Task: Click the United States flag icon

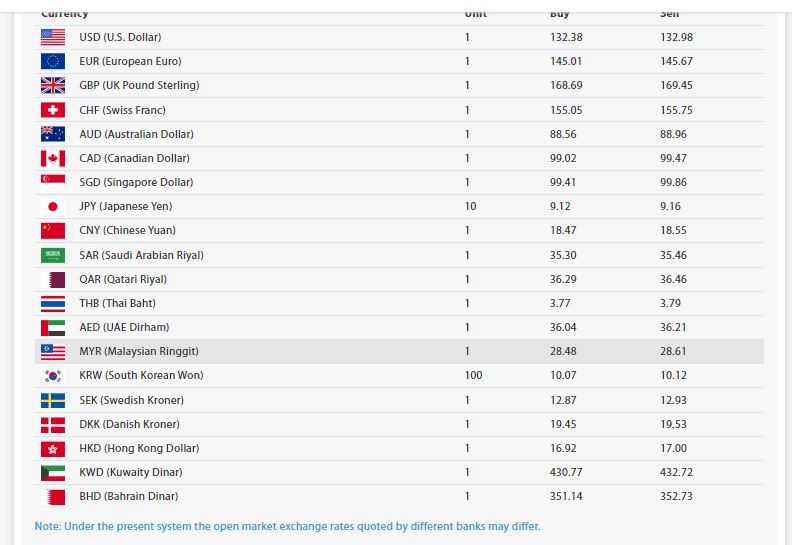Action: (x=53, y=37)
